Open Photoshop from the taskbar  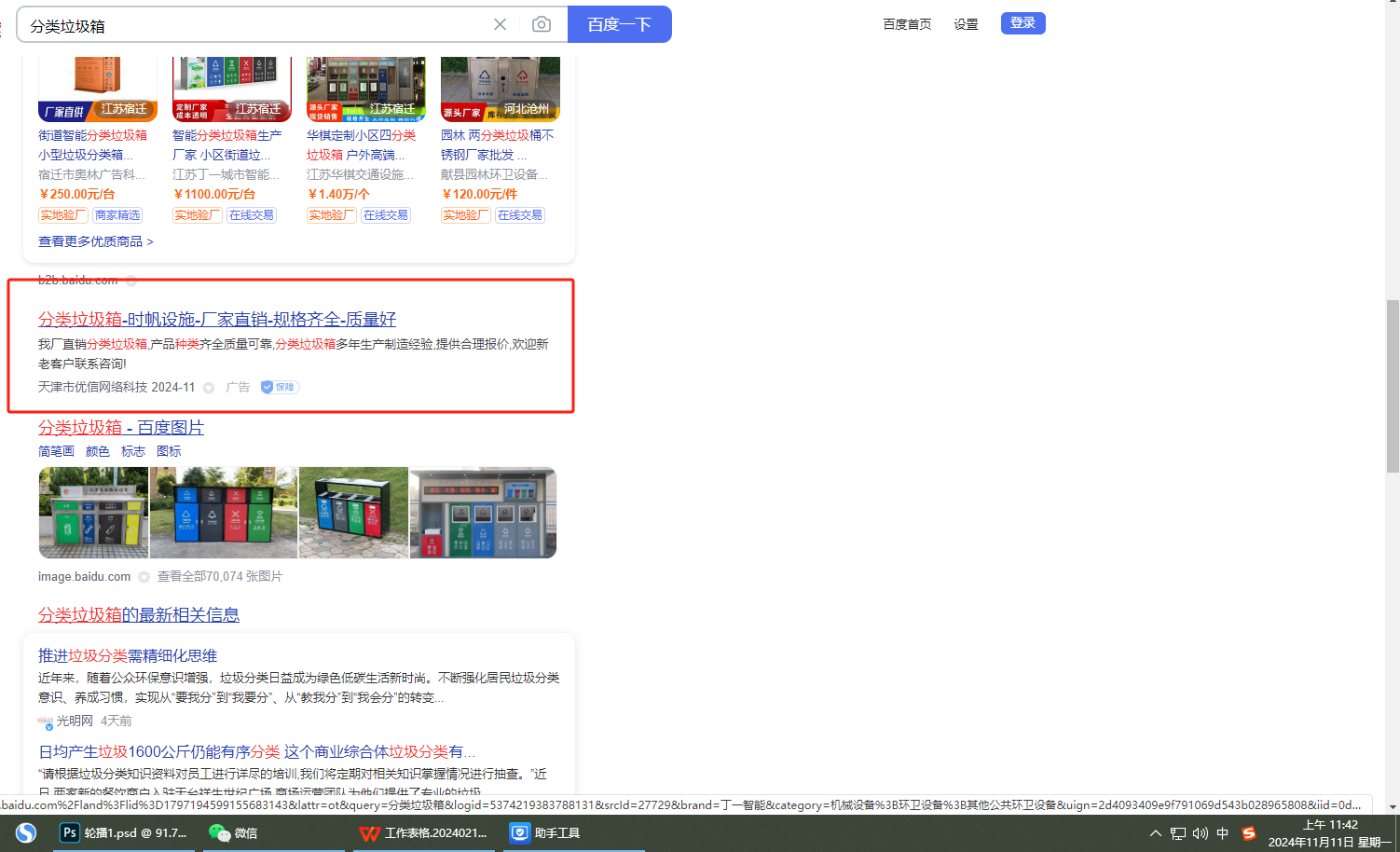point(125,832)
